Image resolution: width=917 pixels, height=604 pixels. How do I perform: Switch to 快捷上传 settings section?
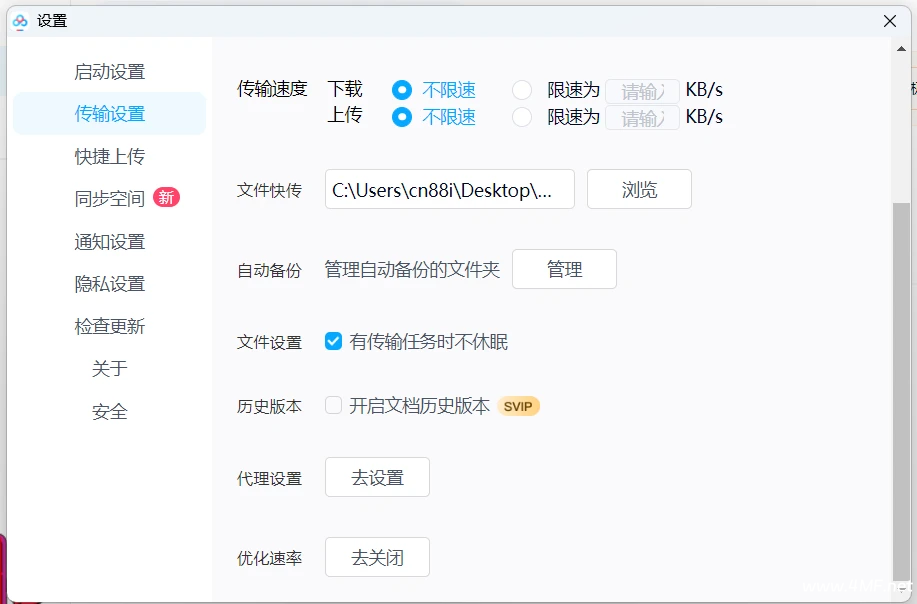coord(110,157)
